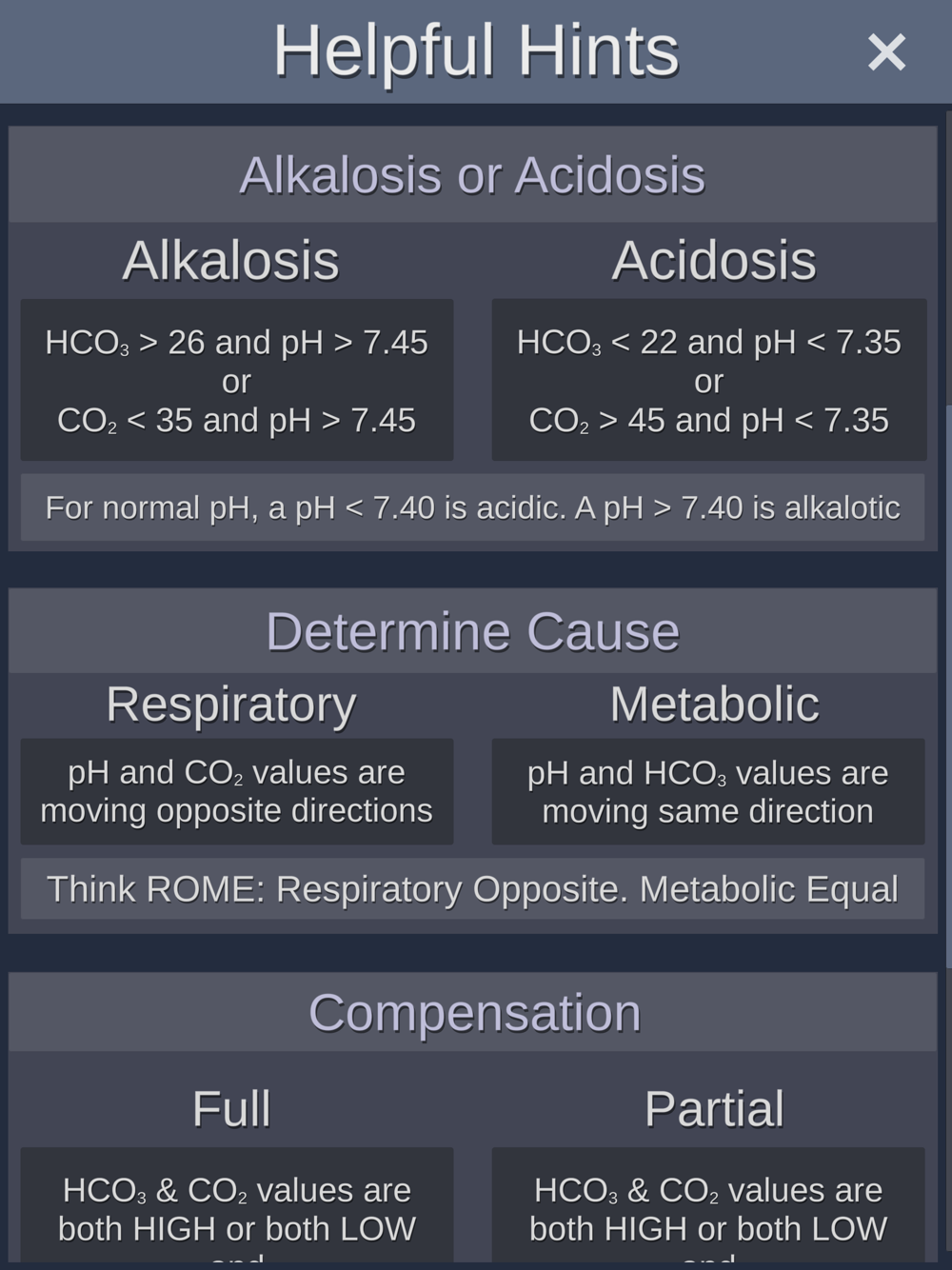Image resolution: width=952 pixels, height=1270 pixels.
Task: Tap the 'moving opposite directions' box
Action: click(x=236, y=791)
